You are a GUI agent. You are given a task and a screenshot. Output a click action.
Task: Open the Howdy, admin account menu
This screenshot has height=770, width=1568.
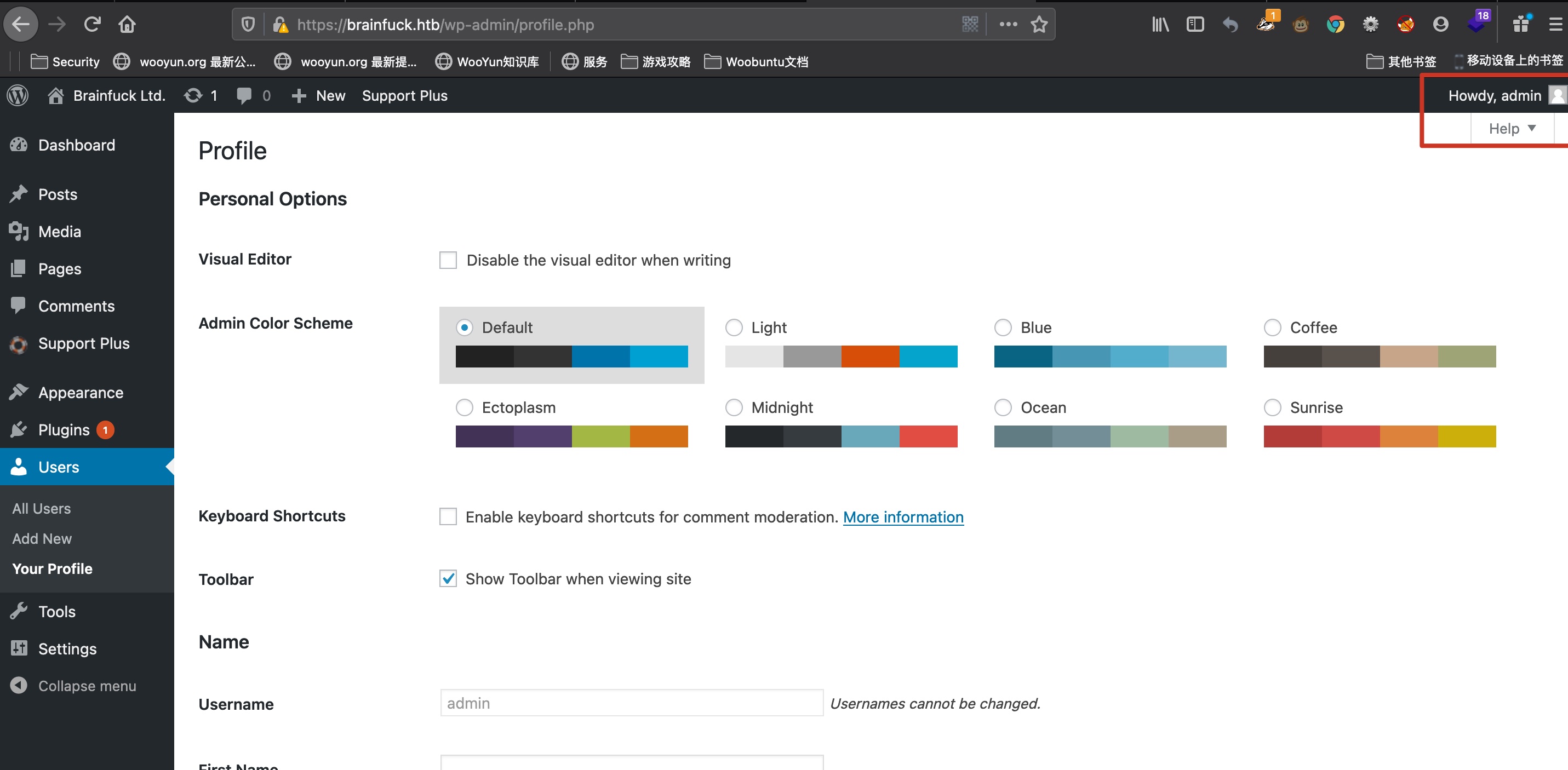pos(1495,95)
